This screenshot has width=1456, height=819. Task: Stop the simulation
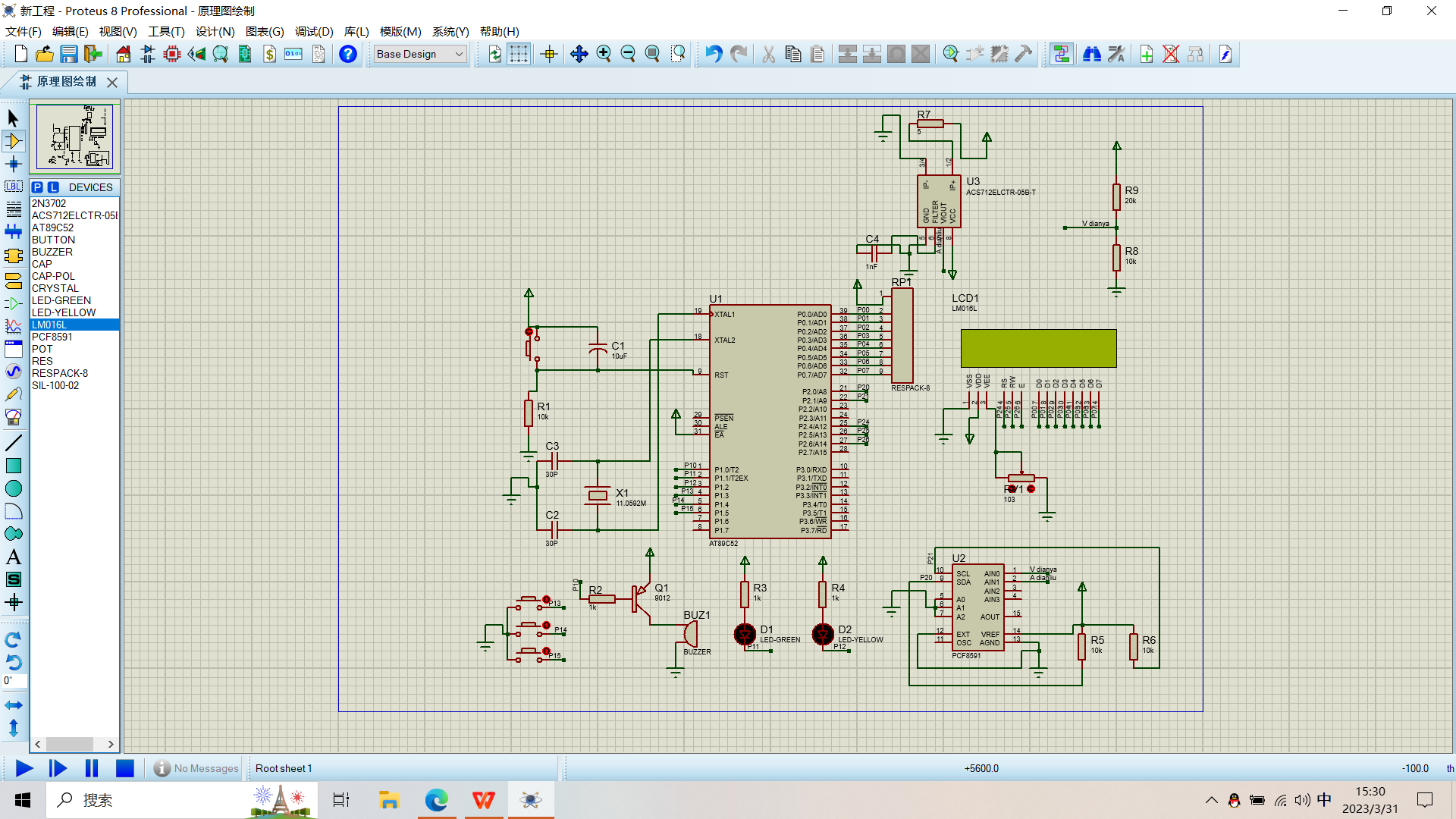(x=125, y=768)
